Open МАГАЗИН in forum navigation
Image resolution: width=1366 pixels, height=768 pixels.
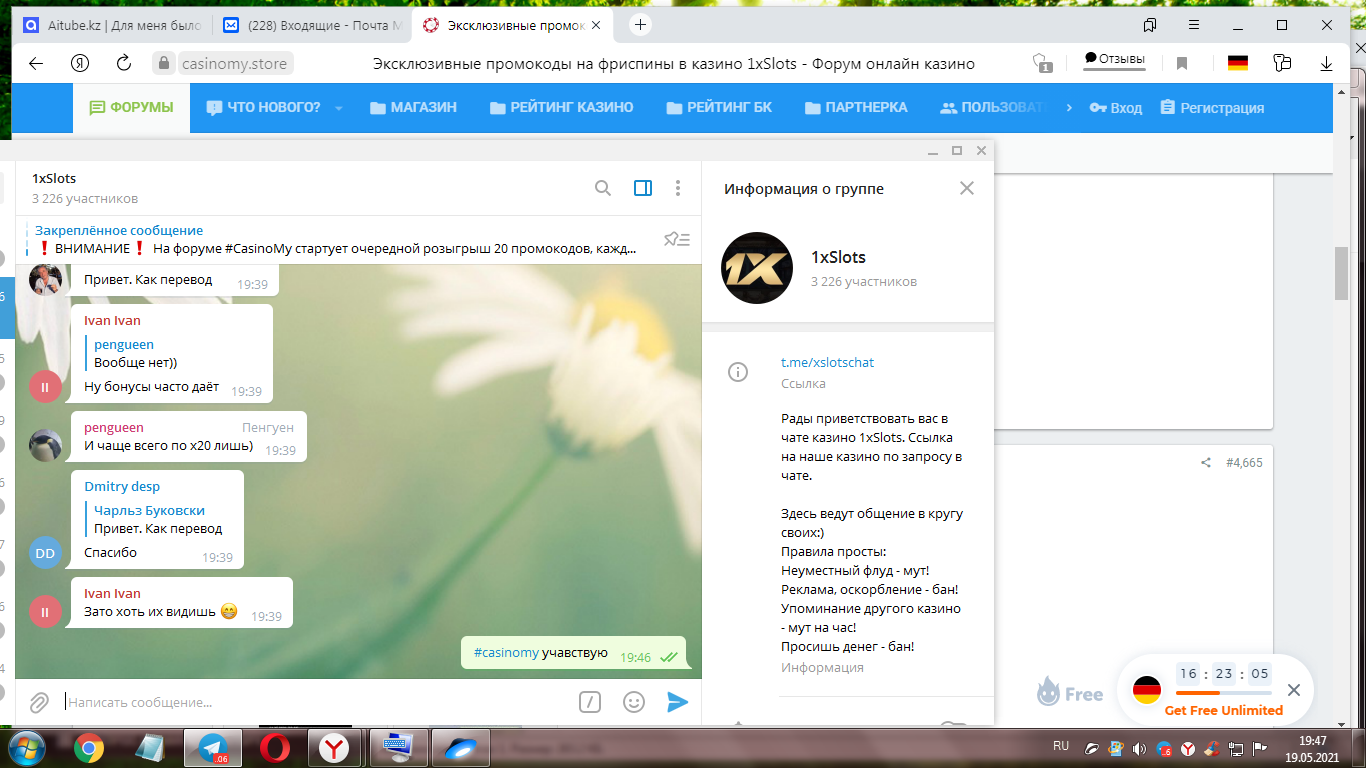coord(413,108)
